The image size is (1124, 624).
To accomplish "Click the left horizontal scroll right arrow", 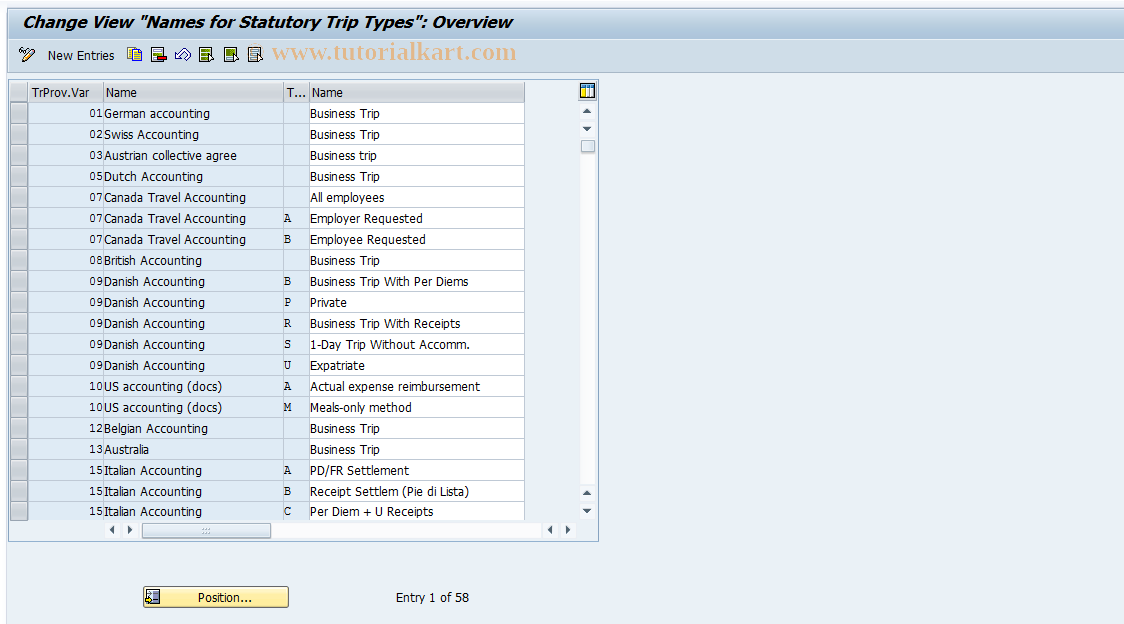I will (x=130, y=530).
